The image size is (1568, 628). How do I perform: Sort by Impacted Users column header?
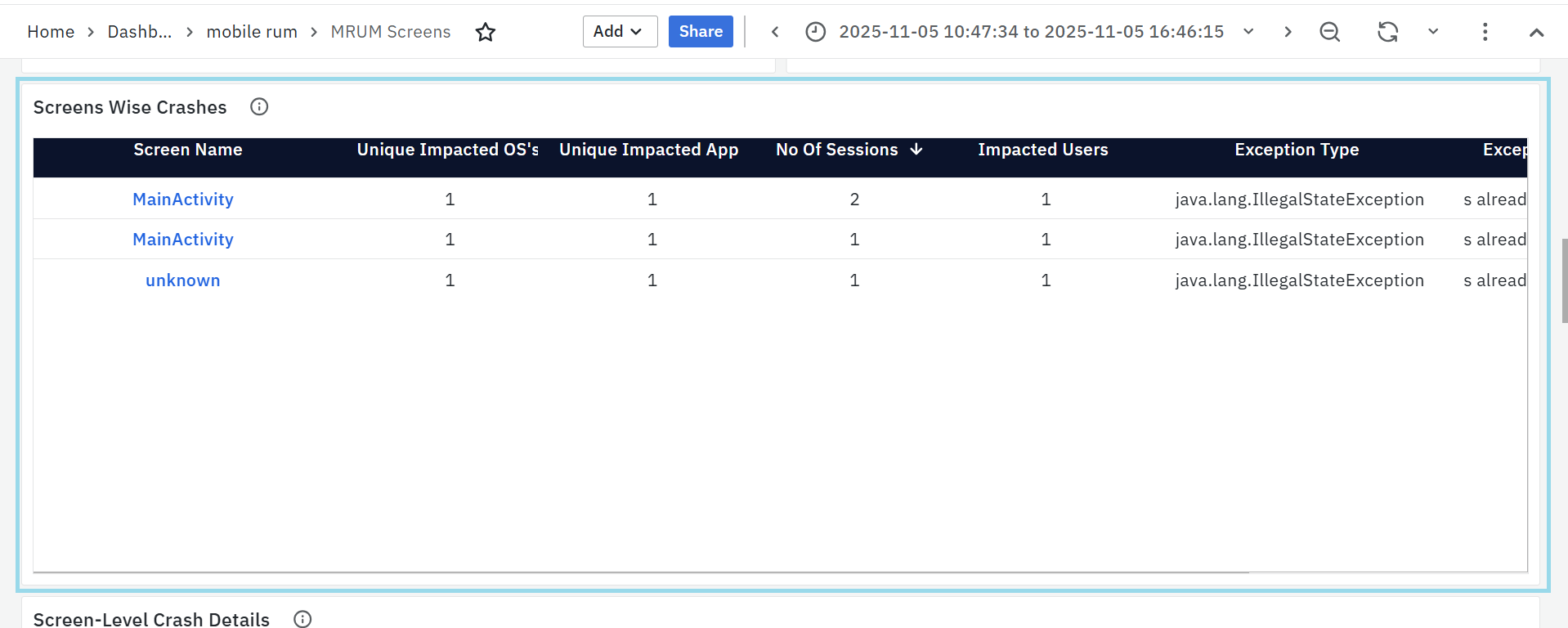1042,150
